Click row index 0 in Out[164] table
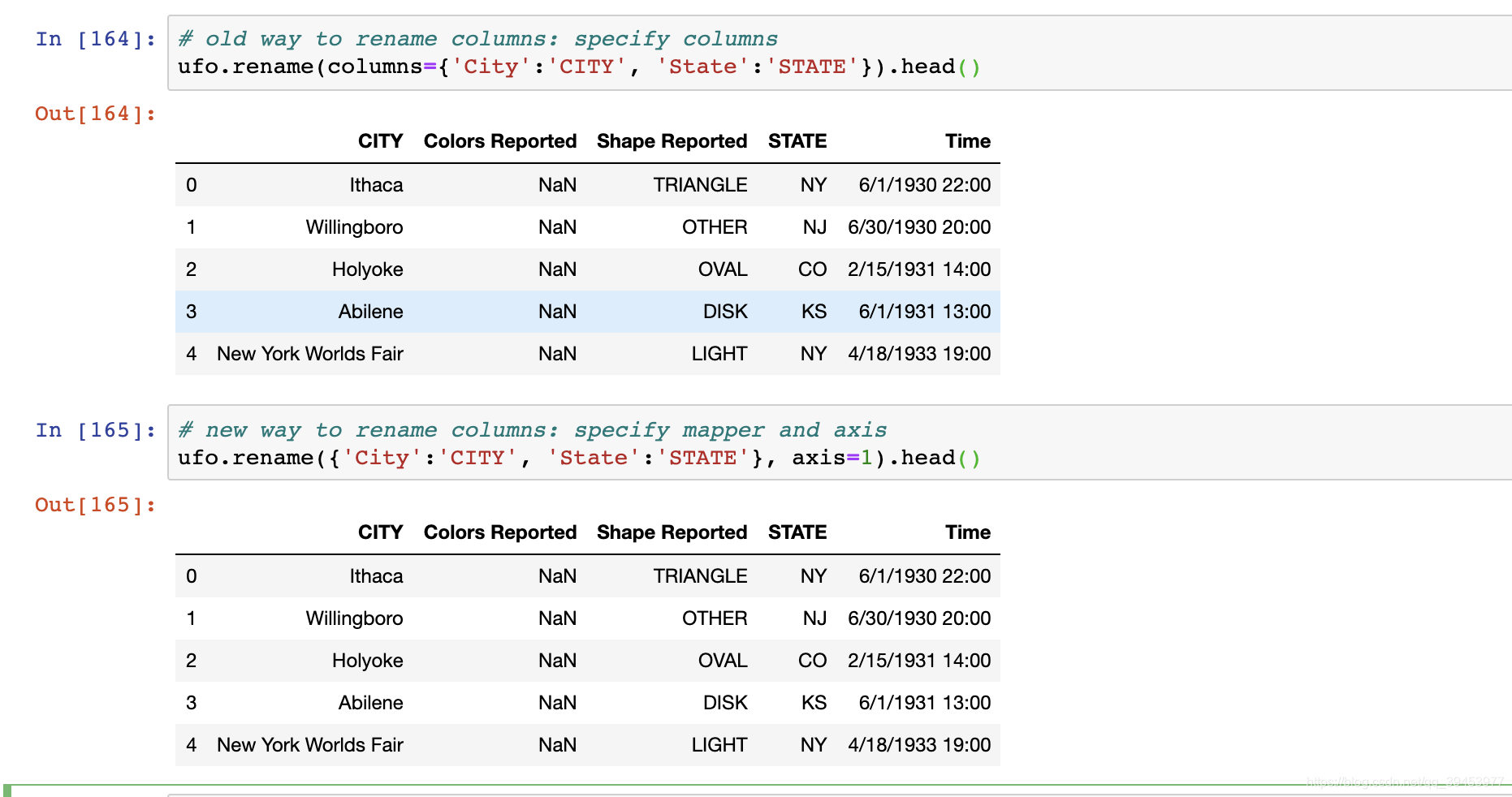This screenshot has height=797, width=1512. (x=192, y=185)
